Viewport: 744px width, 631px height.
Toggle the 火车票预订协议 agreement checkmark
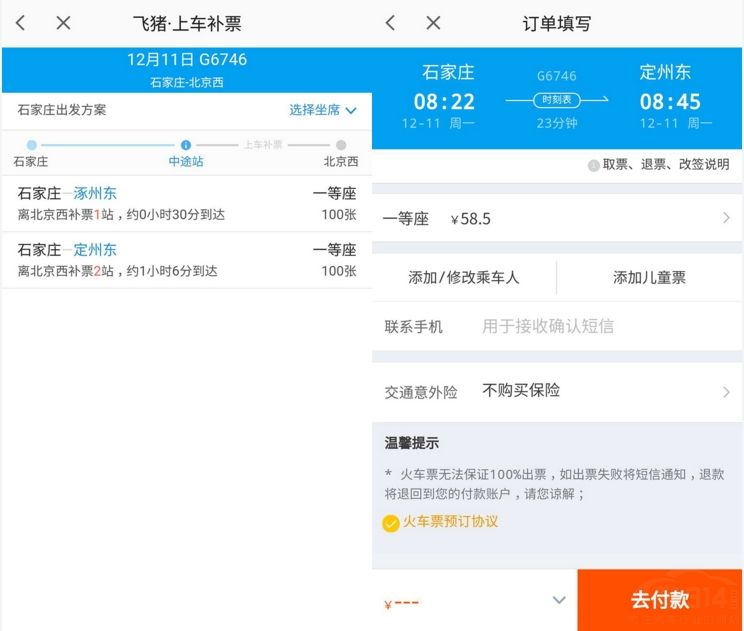[391, 522]
